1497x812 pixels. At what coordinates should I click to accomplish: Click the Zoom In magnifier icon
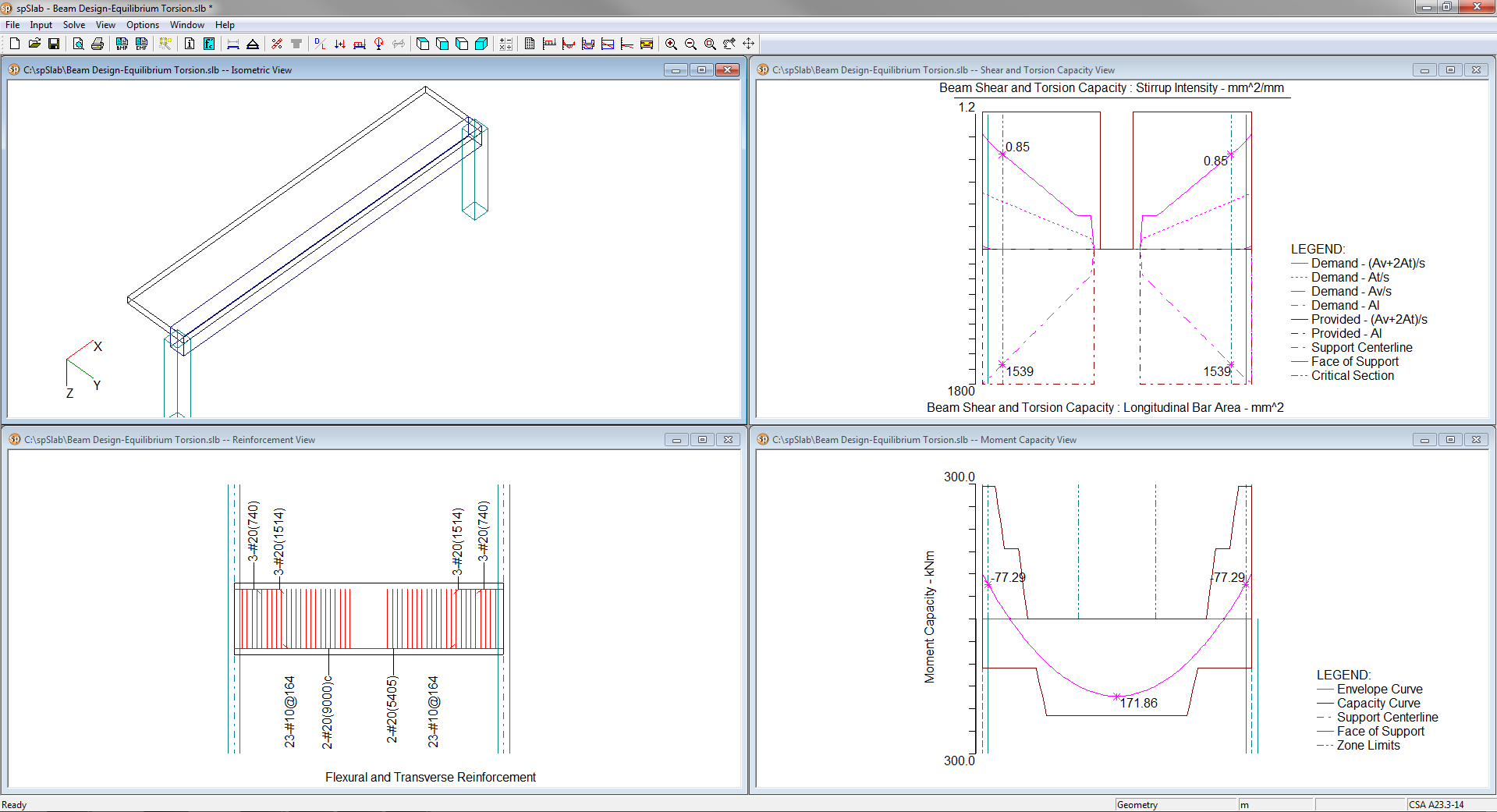tap(671, 44)
